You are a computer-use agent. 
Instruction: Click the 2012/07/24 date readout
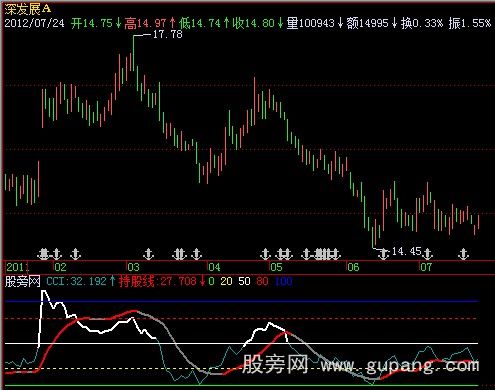coord(34,23)
